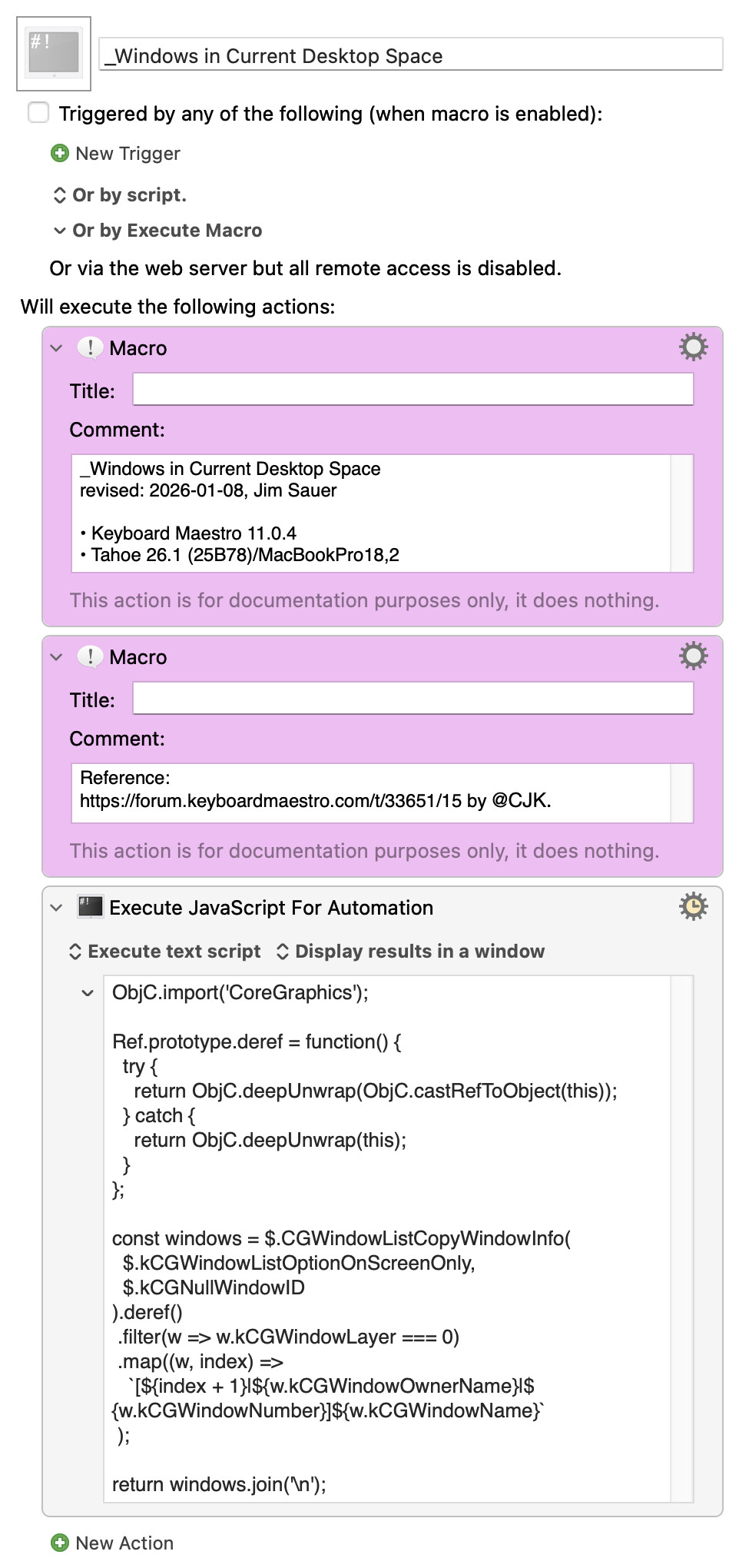Image resolution: width=739 pixels, height=1568 pixels.
Task: Open gear menu of second Macro comment action
Action: pyautogui.click(x=693, y=656)
